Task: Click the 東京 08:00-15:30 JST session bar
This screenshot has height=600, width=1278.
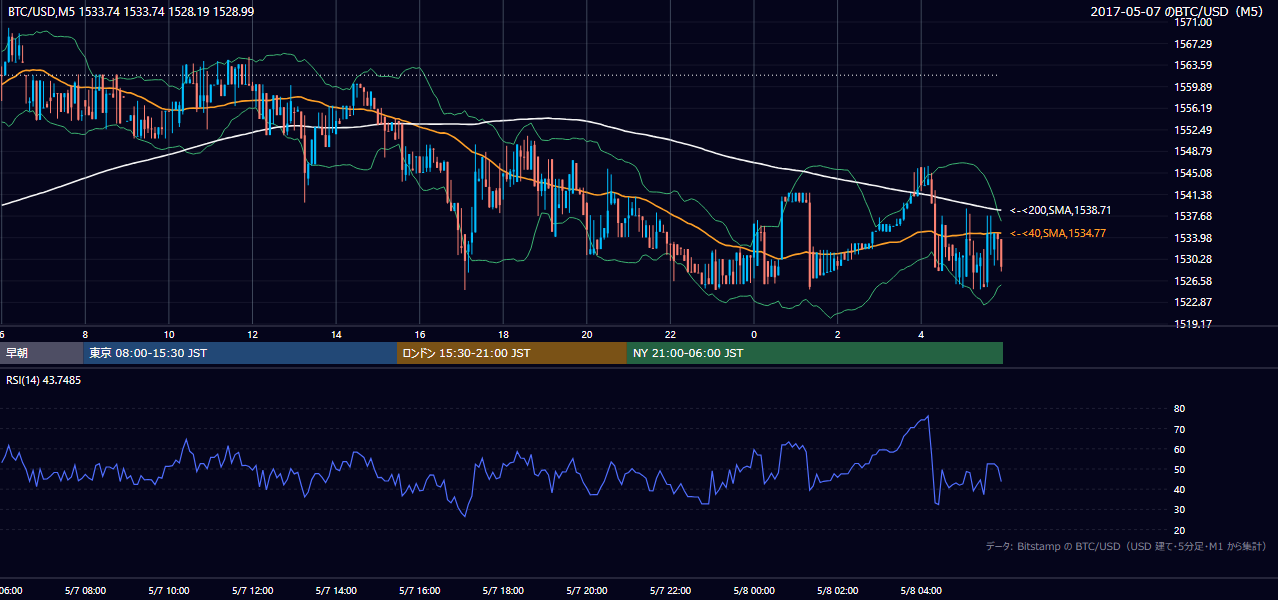Action: [239, 353]
